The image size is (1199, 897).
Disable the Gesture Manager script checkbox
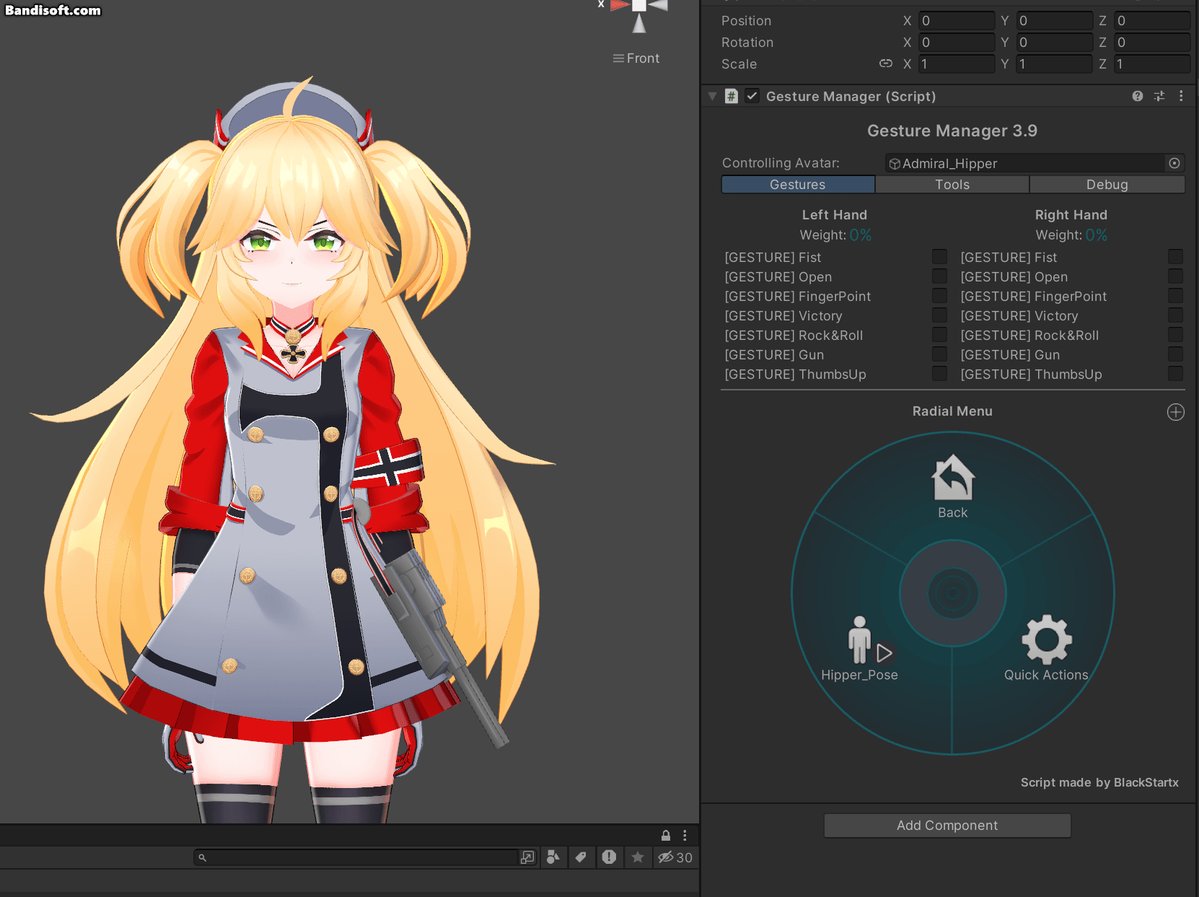pyautogui.click(x=752, y=96)
